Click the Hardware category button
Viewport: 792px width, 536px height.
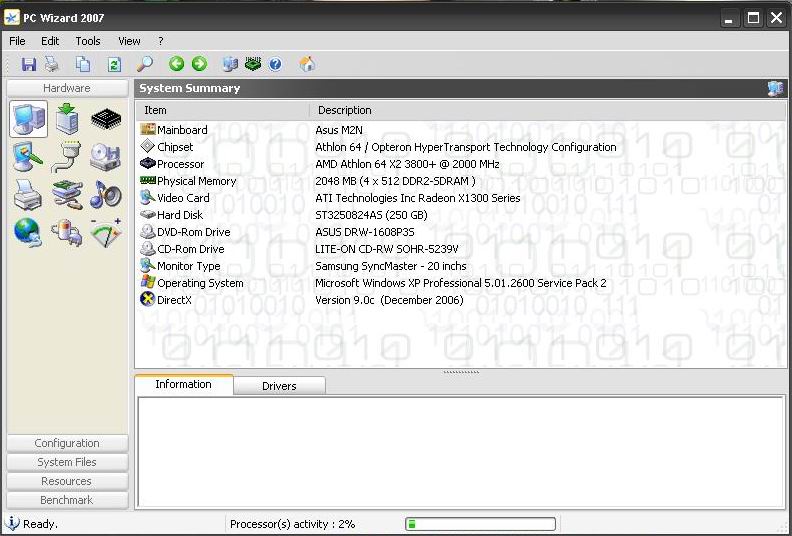pyautogui.click(x=67, y=88)
